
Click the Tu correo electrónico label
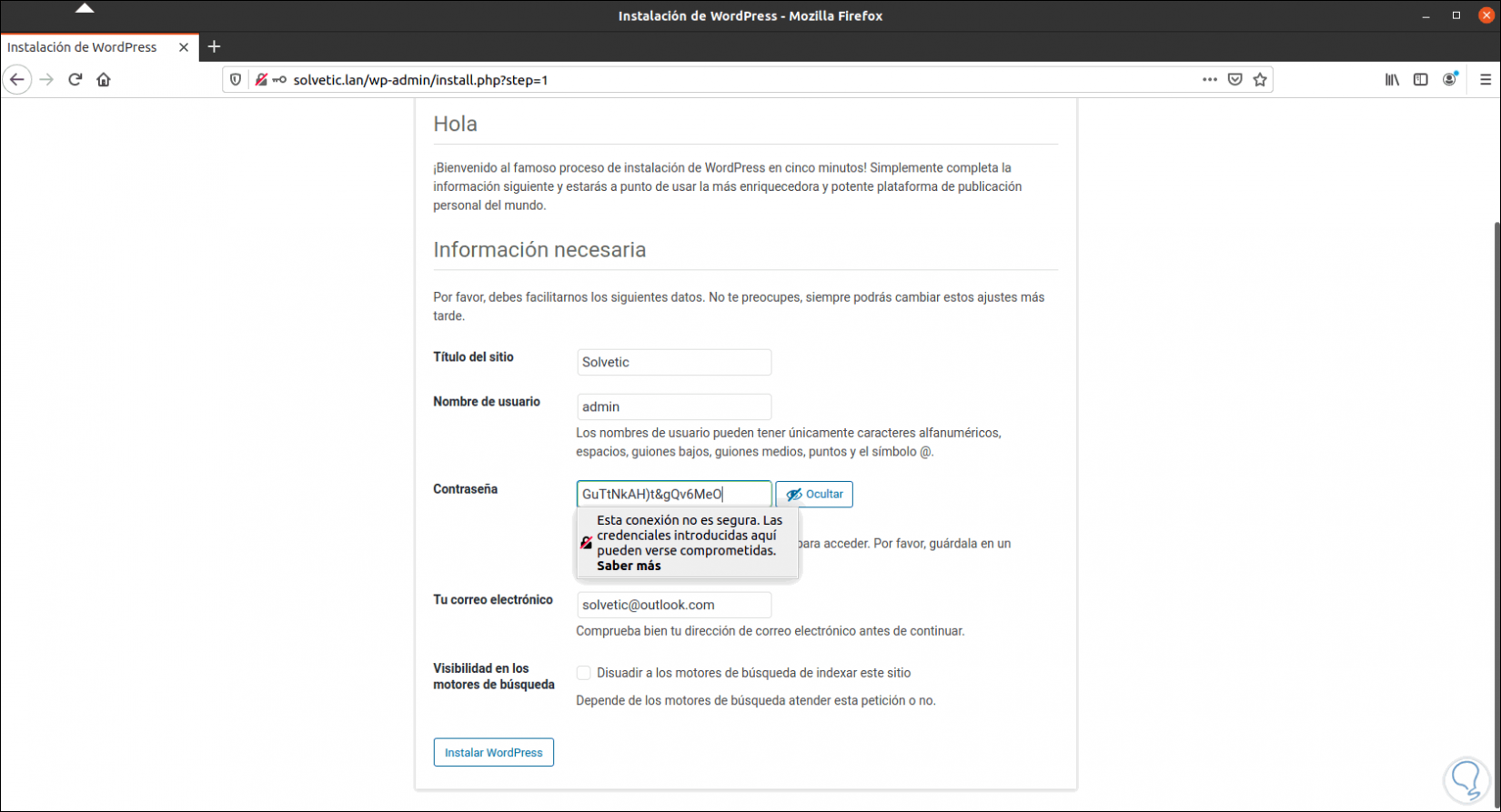tap(493, 600)
